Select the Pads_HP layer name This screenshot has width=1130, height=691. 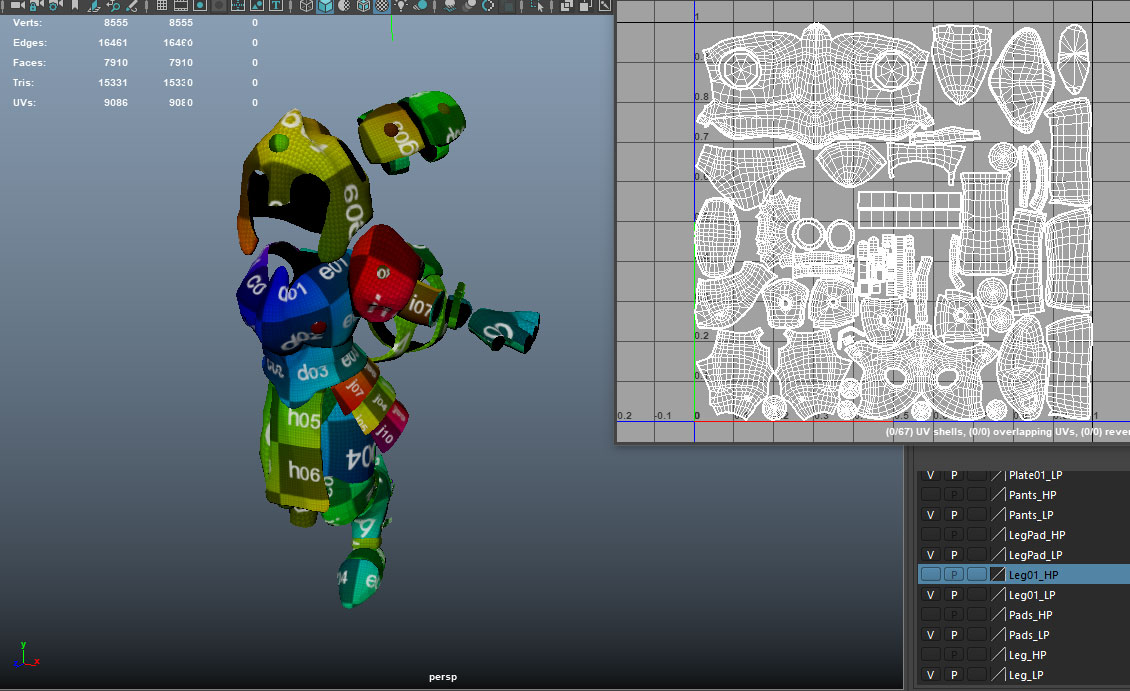1031,615
